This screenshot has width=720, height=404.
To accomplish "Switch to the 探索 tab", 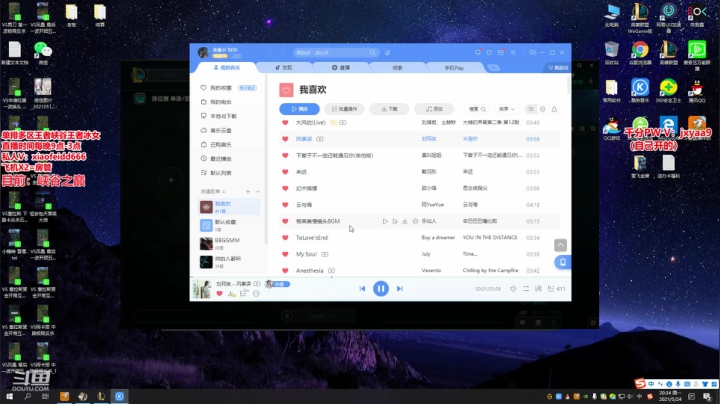I will tap(398, 67).
